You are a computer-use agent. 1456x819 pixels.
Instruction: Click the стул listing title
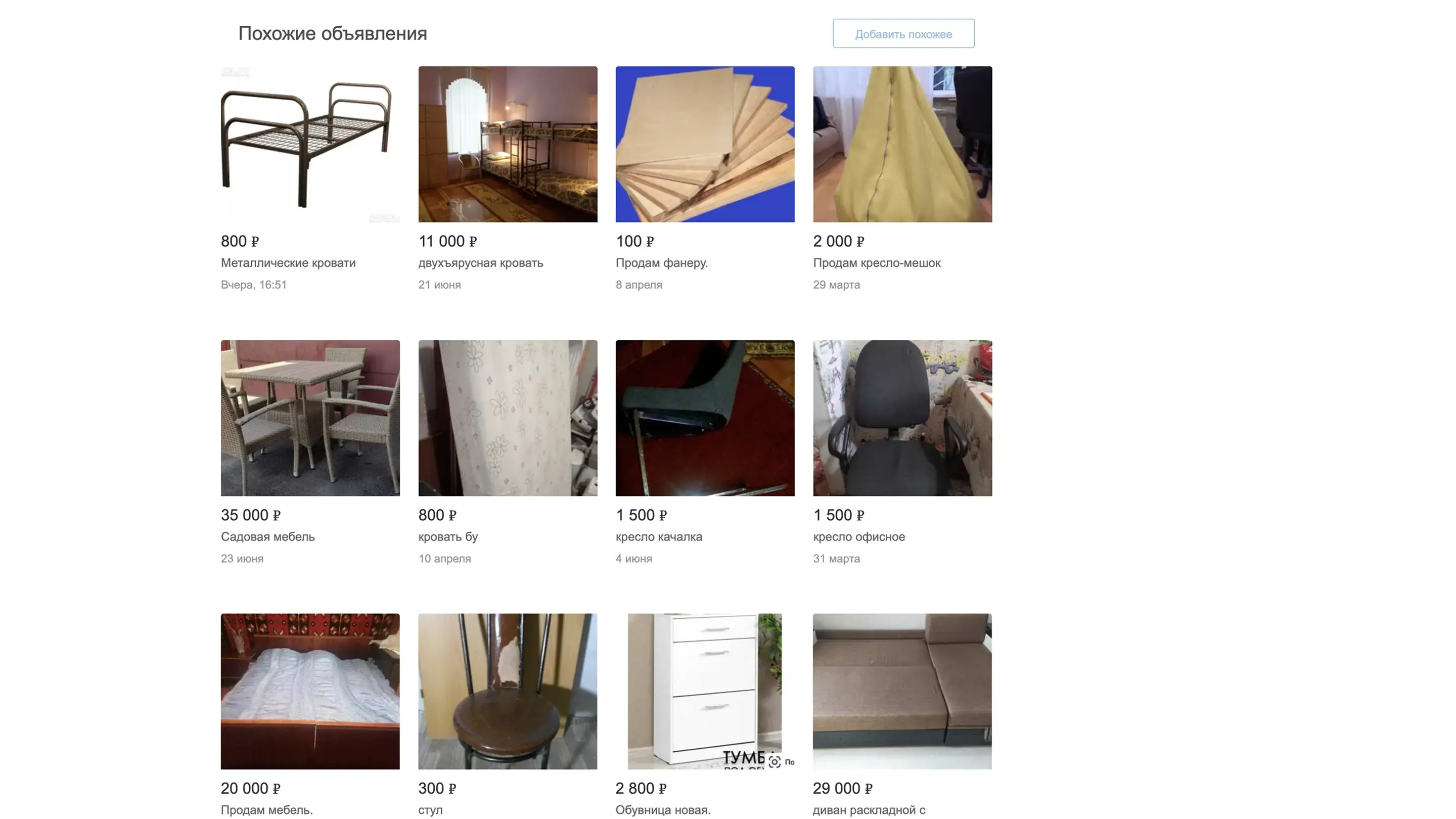[x=430, y=810]
